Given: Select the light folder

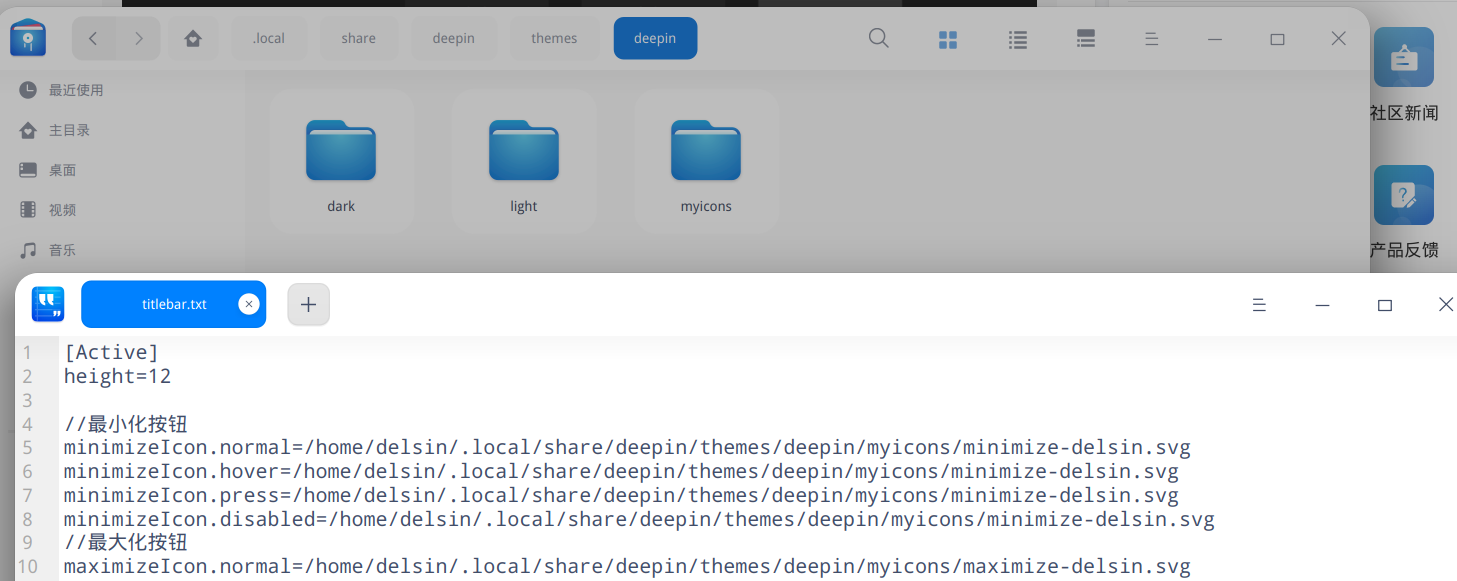Looking at the screenshot, I should coord(524,162).
